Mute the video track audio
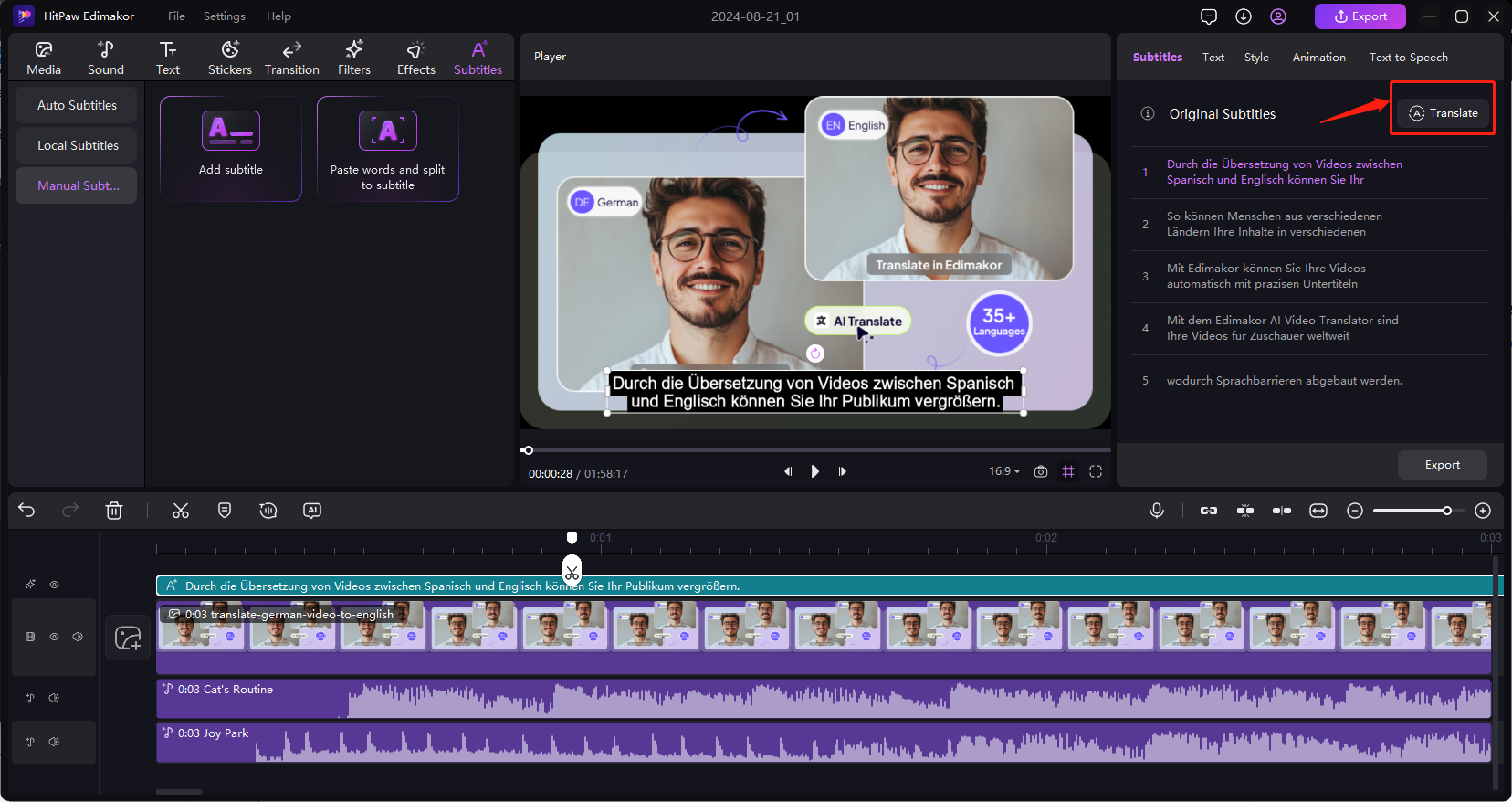 [79, 637]
